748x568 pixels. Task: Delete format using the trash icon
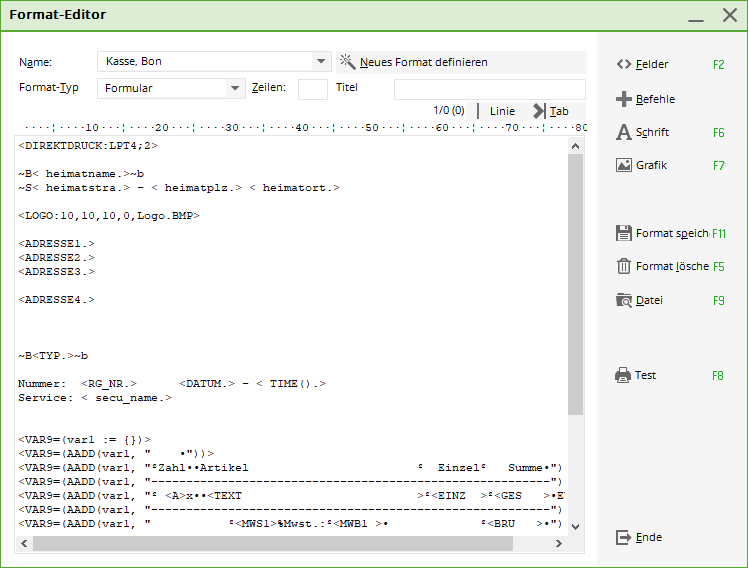[624, 266]
